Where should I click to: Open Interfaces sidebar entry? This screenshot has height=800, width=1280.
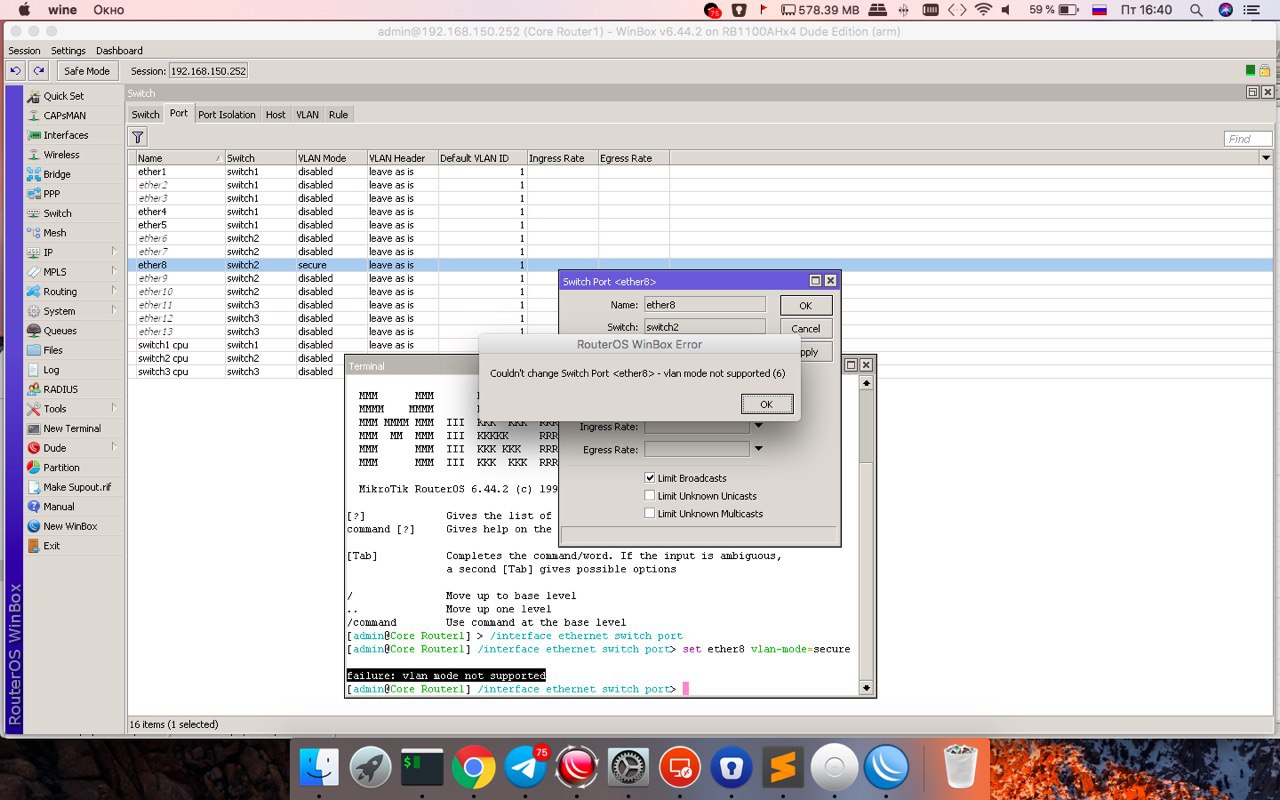(66, 135)
